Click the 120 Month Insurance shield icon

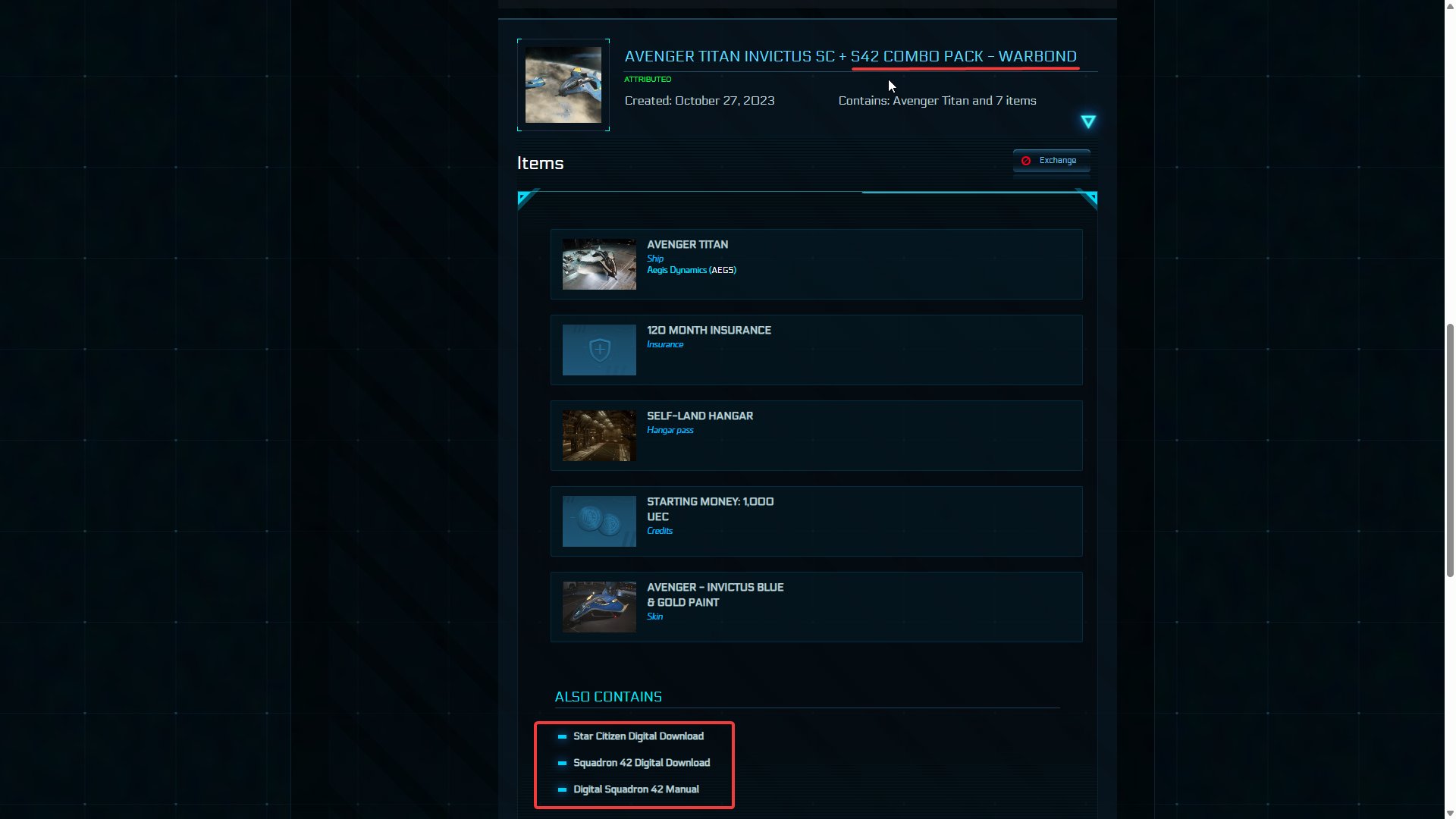point(599,350)
